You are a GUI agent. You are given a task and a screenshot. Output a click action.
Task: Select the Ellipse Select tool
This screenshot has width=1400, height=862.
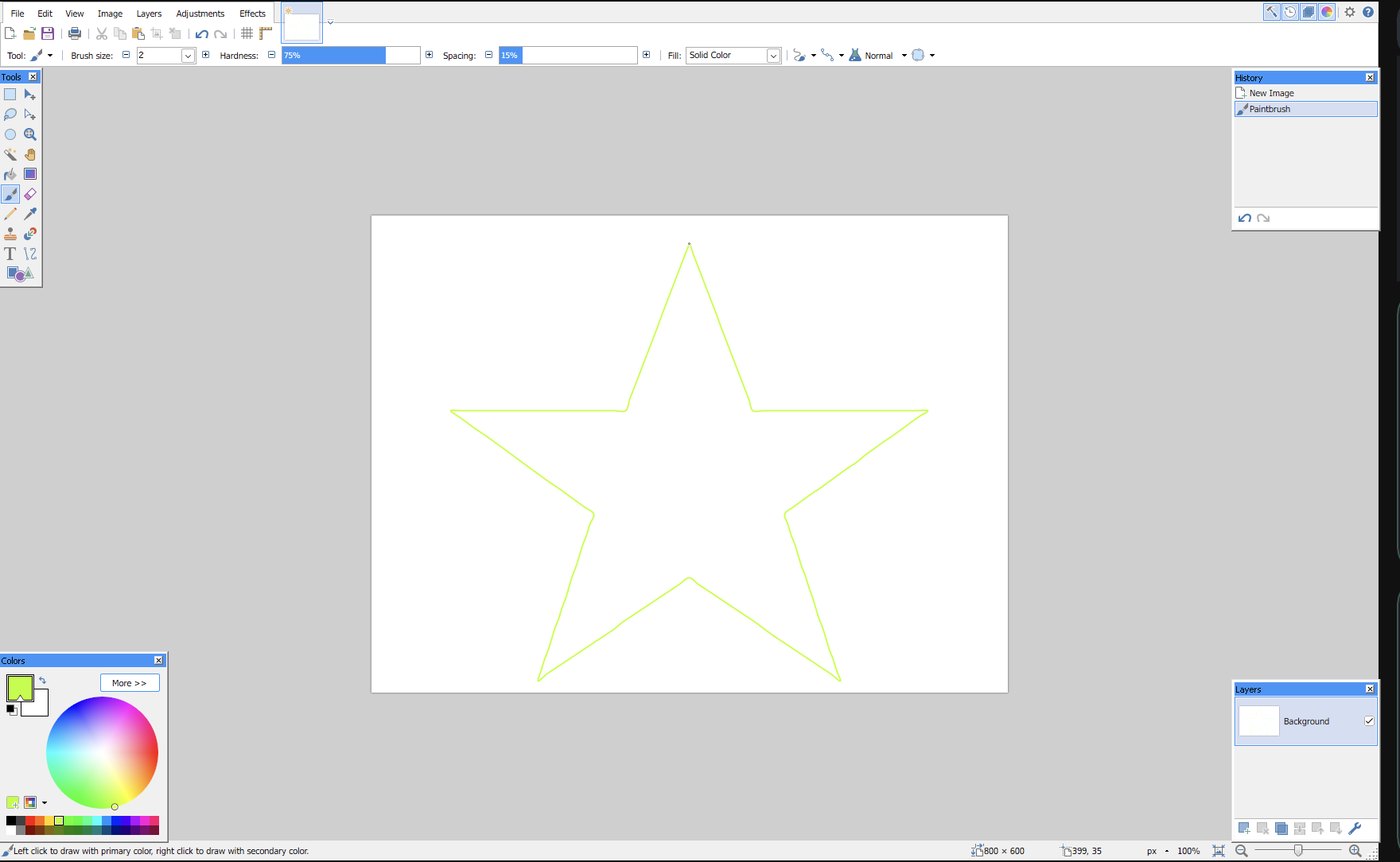tap(10, 134)
